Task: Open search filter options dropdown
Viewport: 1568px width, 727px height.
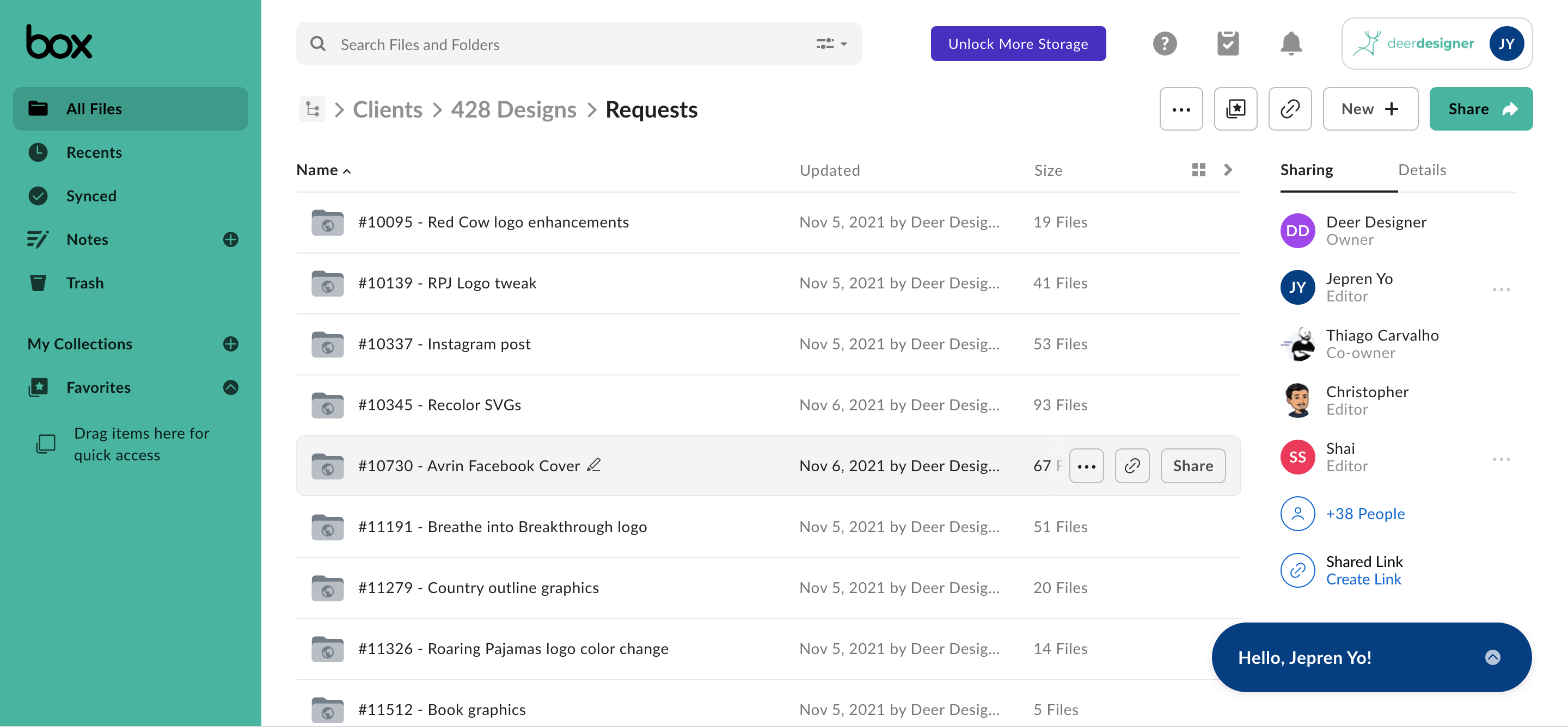Action: (x=831, y=44)
